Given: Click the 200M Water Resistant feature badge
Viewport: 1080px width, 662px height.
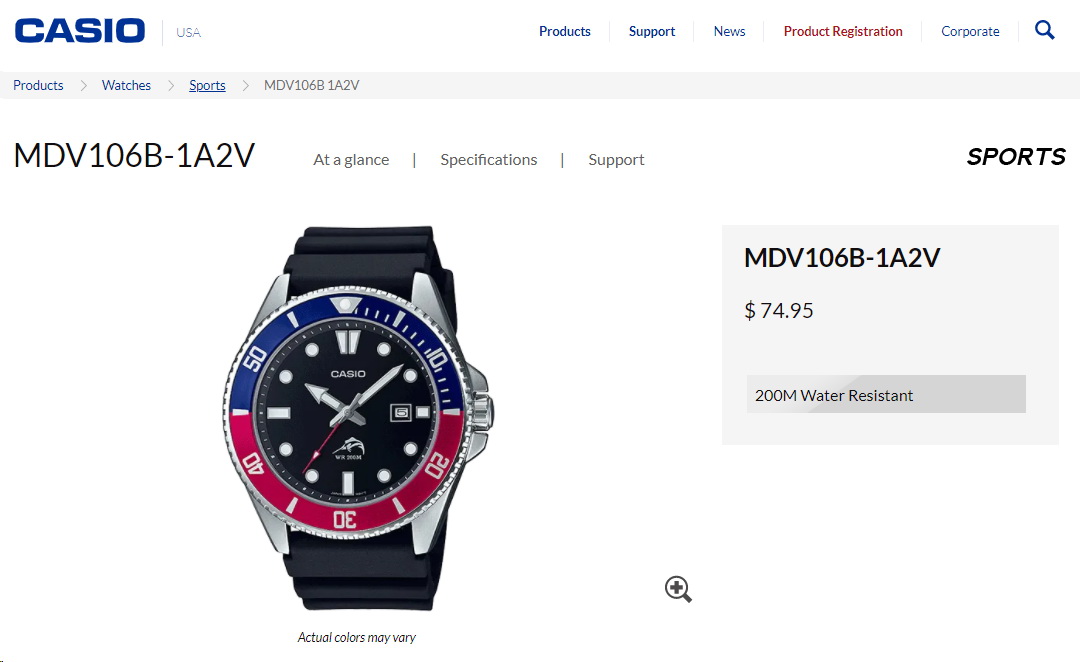Looking at the screenshot, I should point(886,395).
